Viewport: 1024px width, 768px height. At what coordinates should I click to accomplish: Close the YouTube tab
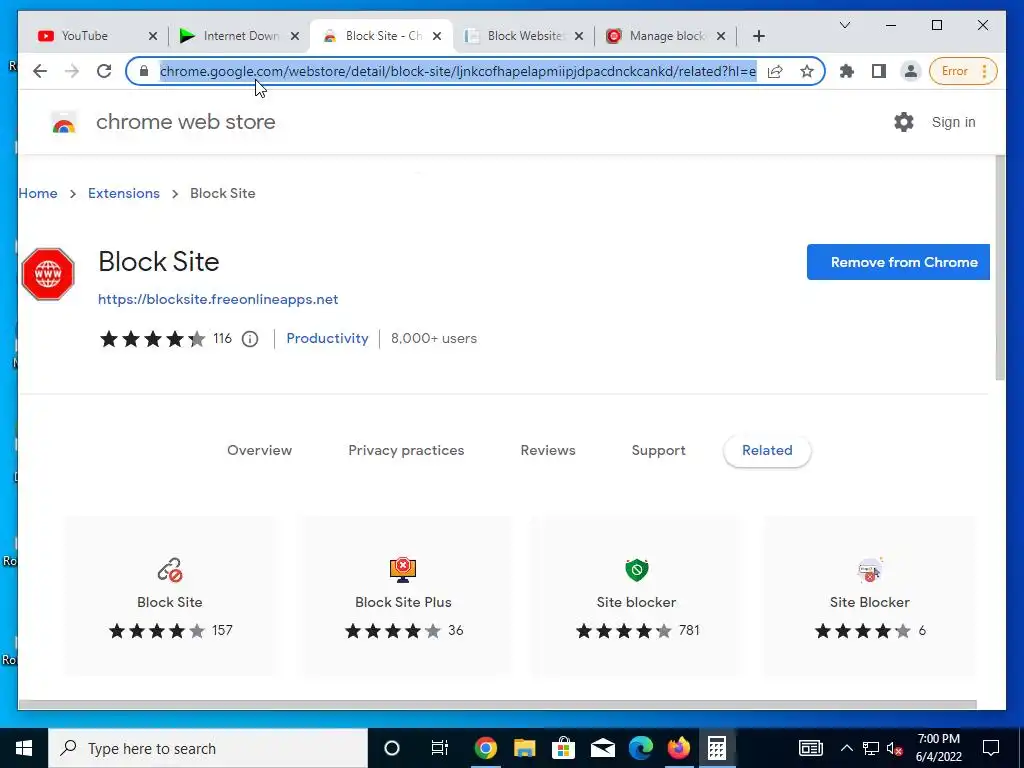tap(152, 36)
